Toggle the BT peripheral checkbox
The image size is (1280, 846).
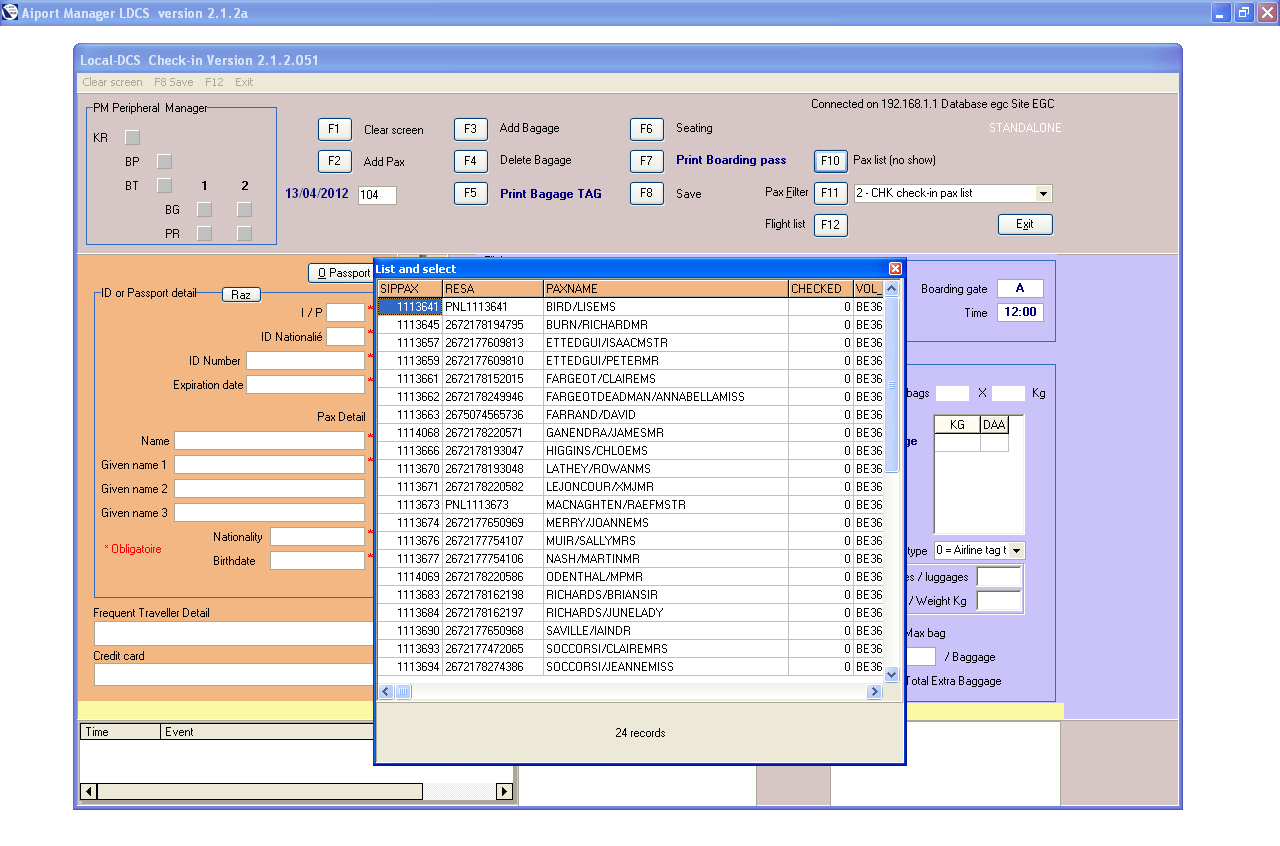pos(164,185)
